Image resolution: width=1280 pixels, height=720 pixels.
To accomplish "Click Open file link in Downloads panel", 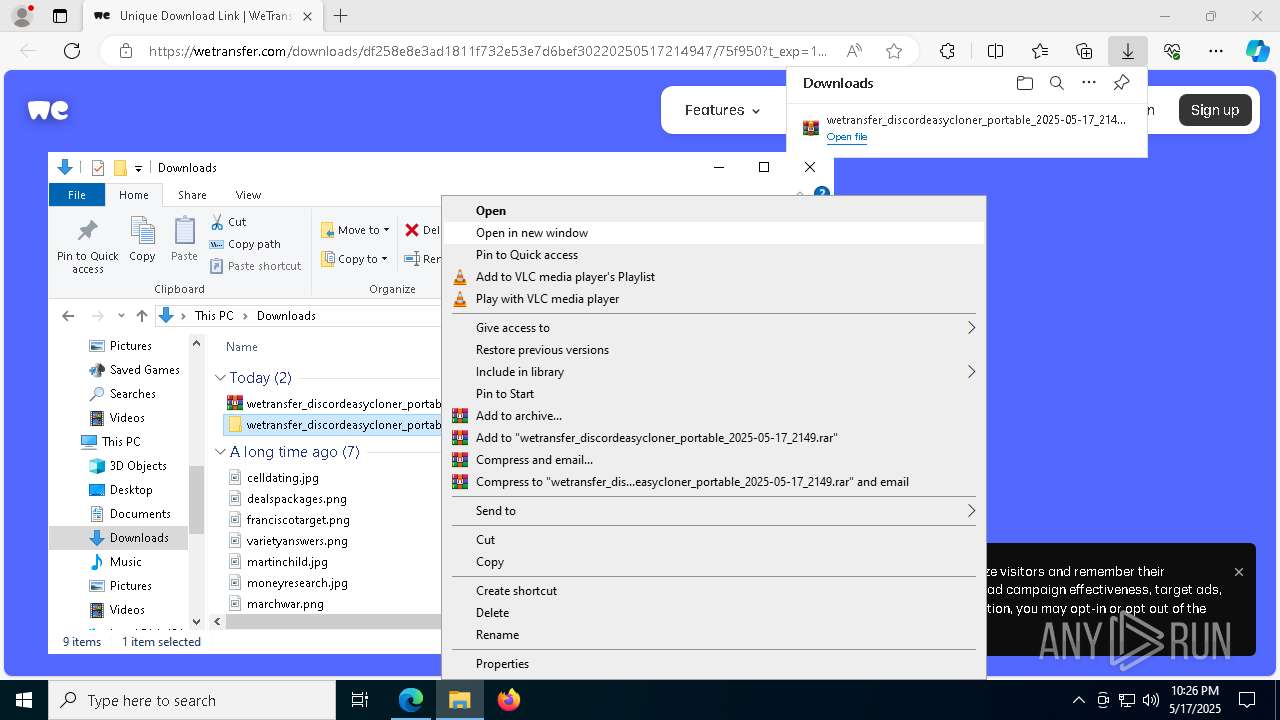I will click(x=847, y=137).
